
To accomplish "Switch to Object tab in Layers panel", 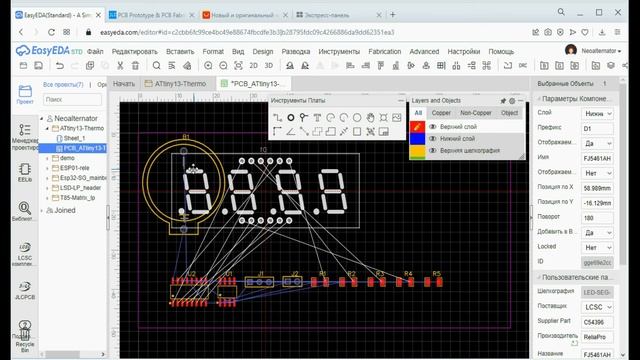I will click(509, 113).
